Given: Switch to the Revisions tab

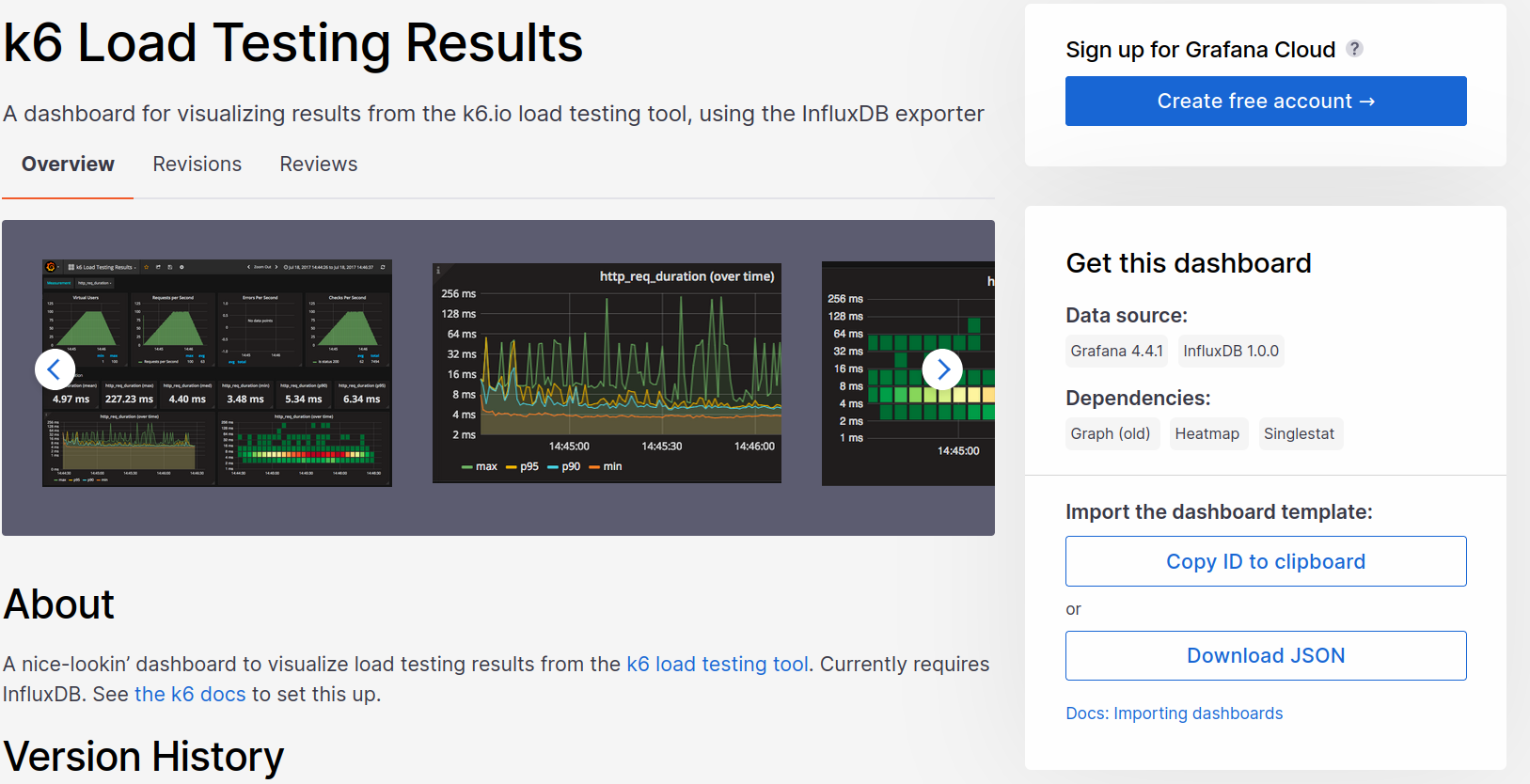Looking at the screenshot, I should (197, 165).
